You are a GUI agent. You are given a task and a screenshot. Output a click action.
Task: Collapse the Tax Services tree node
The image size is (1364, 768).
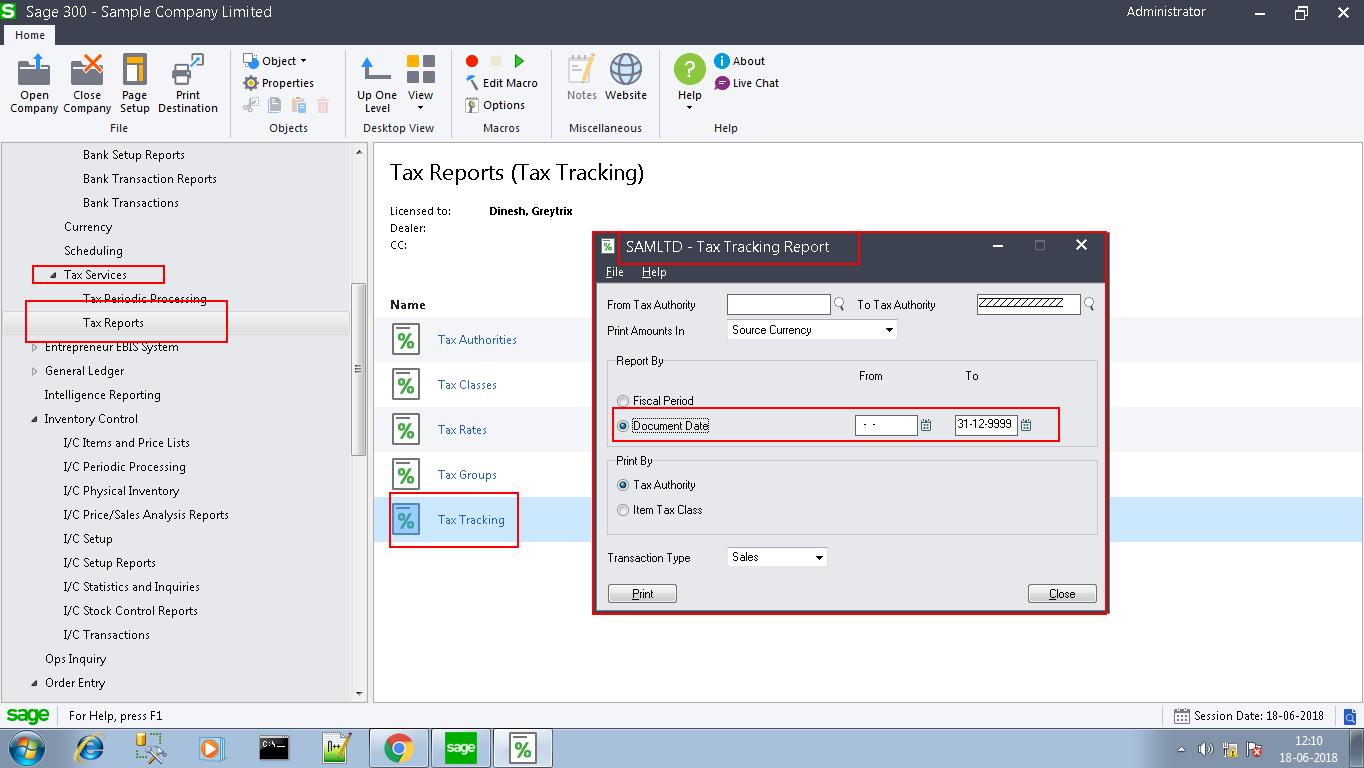pyautogui.click(x=54, y=275)
